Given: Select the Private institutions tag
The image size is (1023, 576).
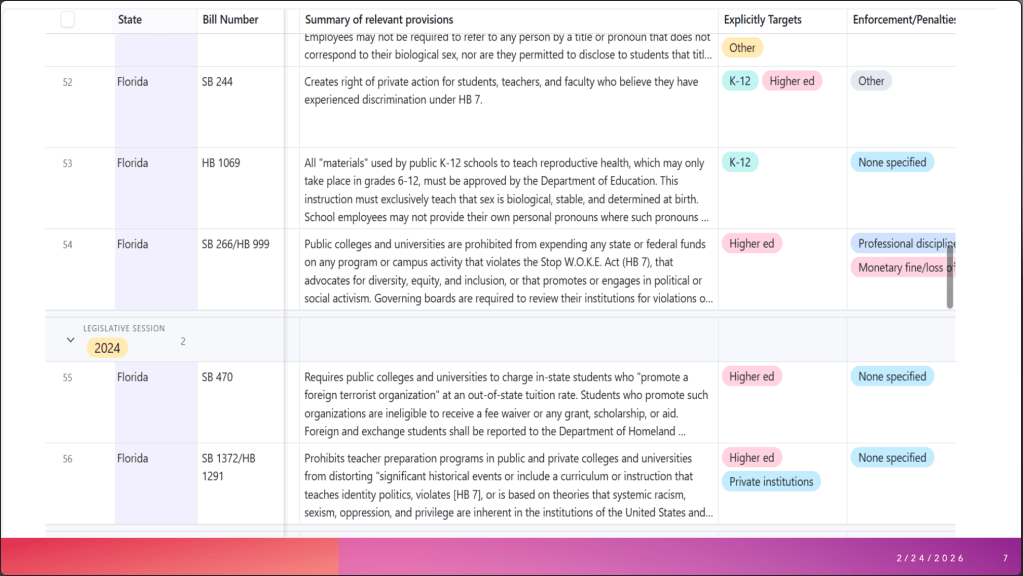Looking at the screenshot, I should 771,482.
